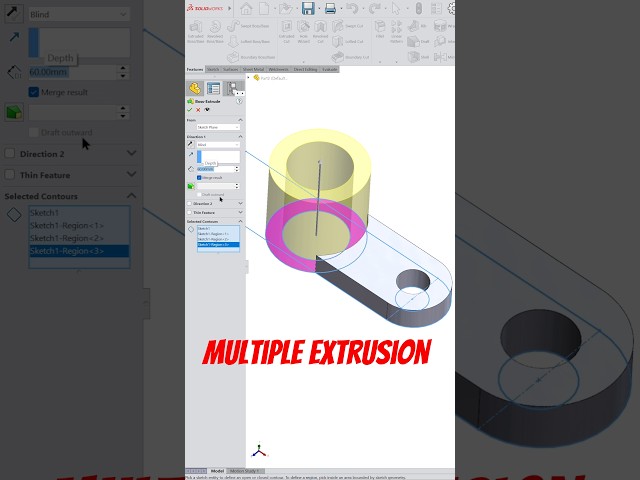Expand the SolidWorks menu arrow by logo

click(229, 8)
